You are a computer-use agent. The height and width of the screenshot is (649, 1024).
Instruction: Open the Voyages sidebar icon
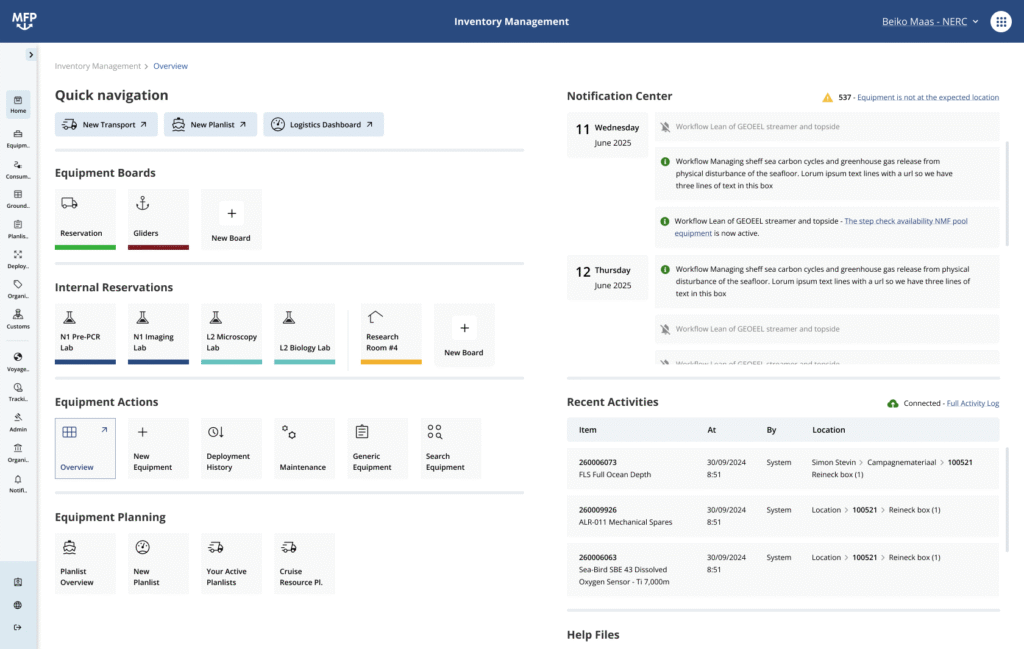(x=18, y=363)
